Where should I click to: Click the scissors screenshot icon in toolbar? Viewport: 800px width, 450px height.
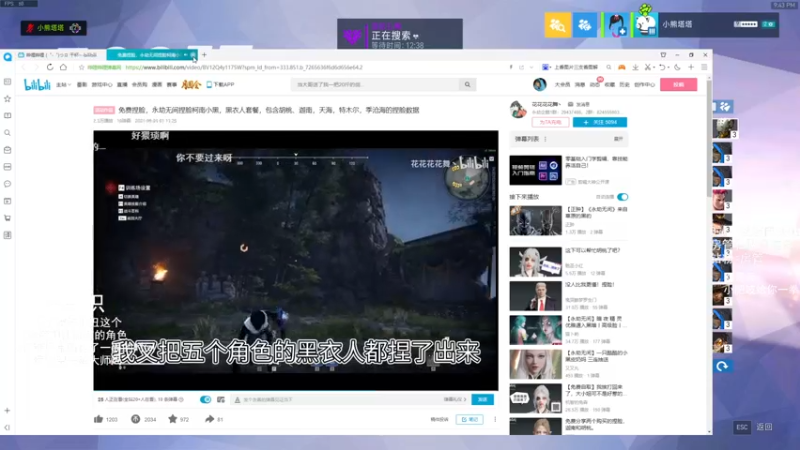point(647,67)
